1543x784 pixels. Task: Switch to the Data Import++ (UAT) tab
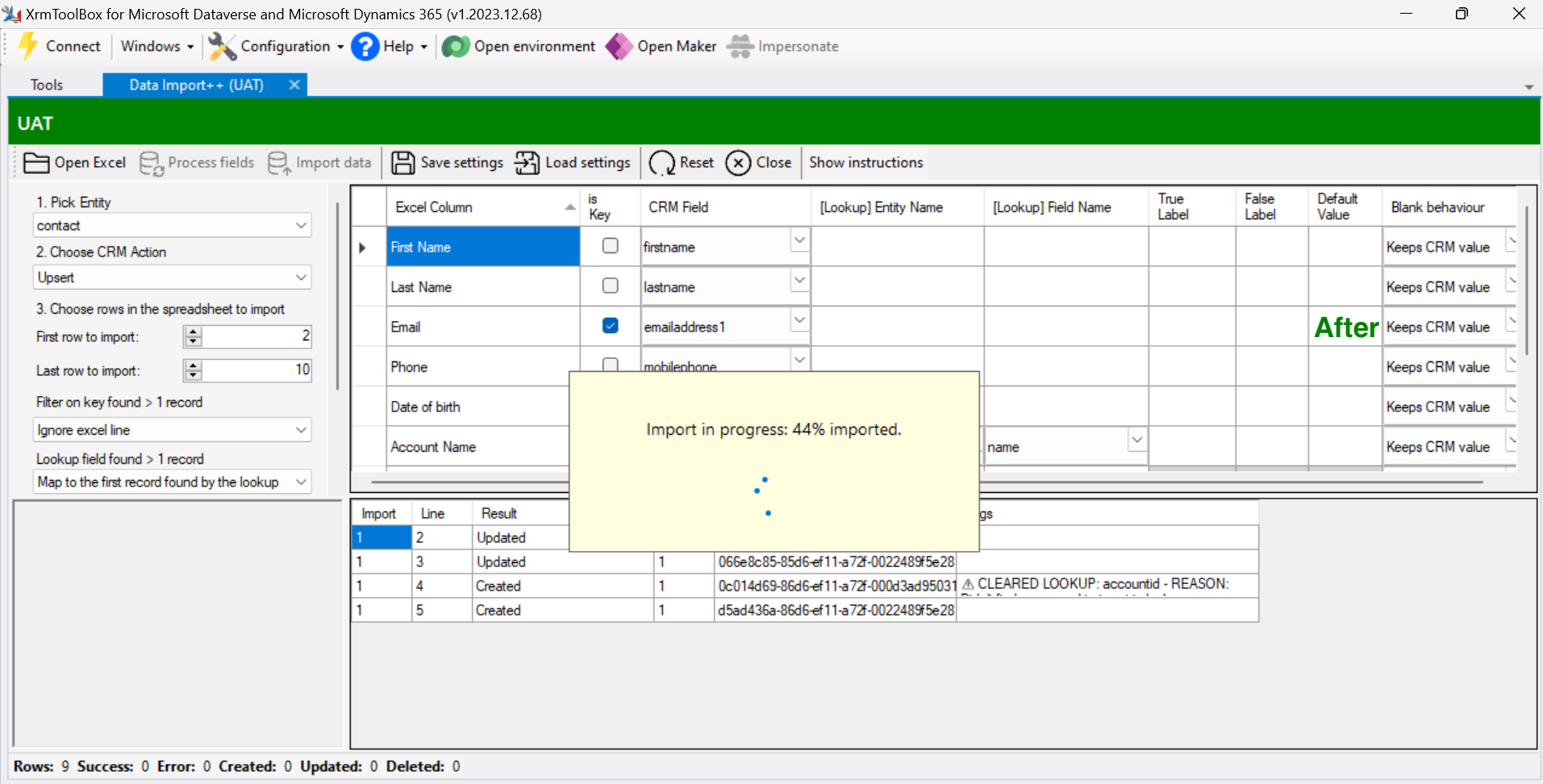196,85
